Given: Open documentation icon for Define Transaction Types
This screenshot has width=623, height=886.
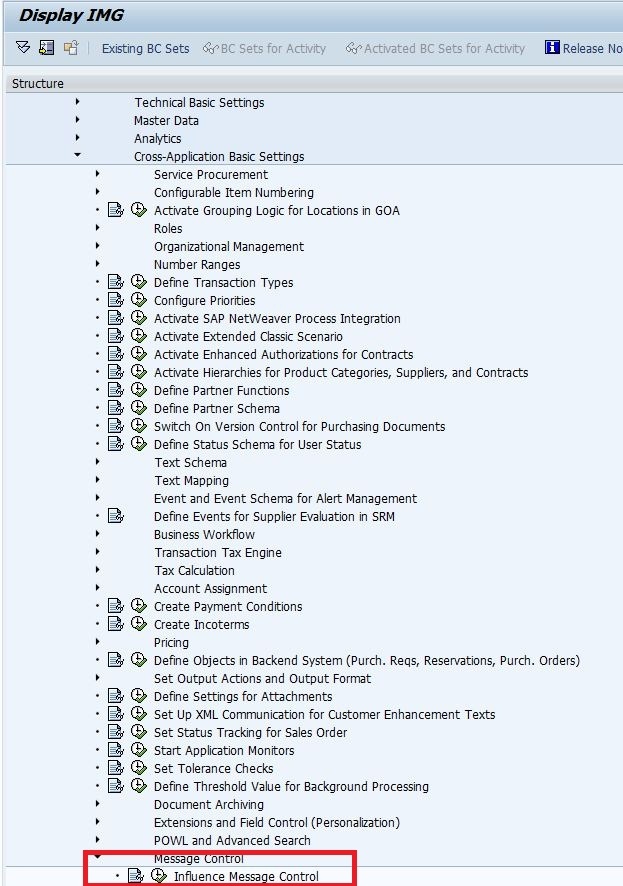Looking at the screenshot, I should (x=116, y=282).
